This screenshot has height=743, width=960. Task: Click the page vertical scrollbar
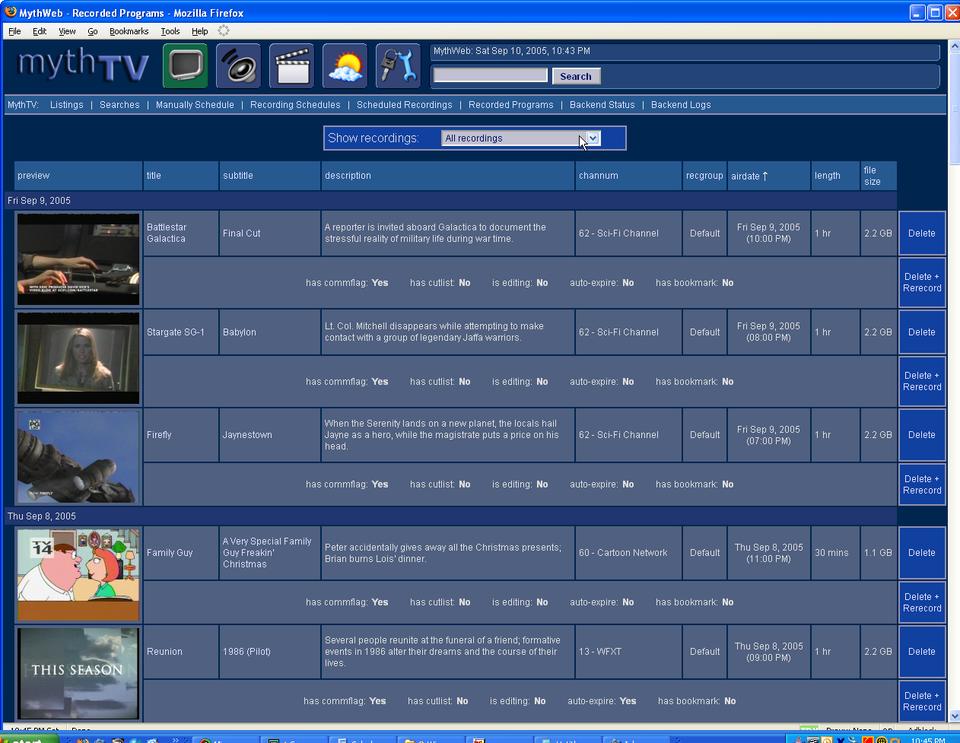(953, 400)
